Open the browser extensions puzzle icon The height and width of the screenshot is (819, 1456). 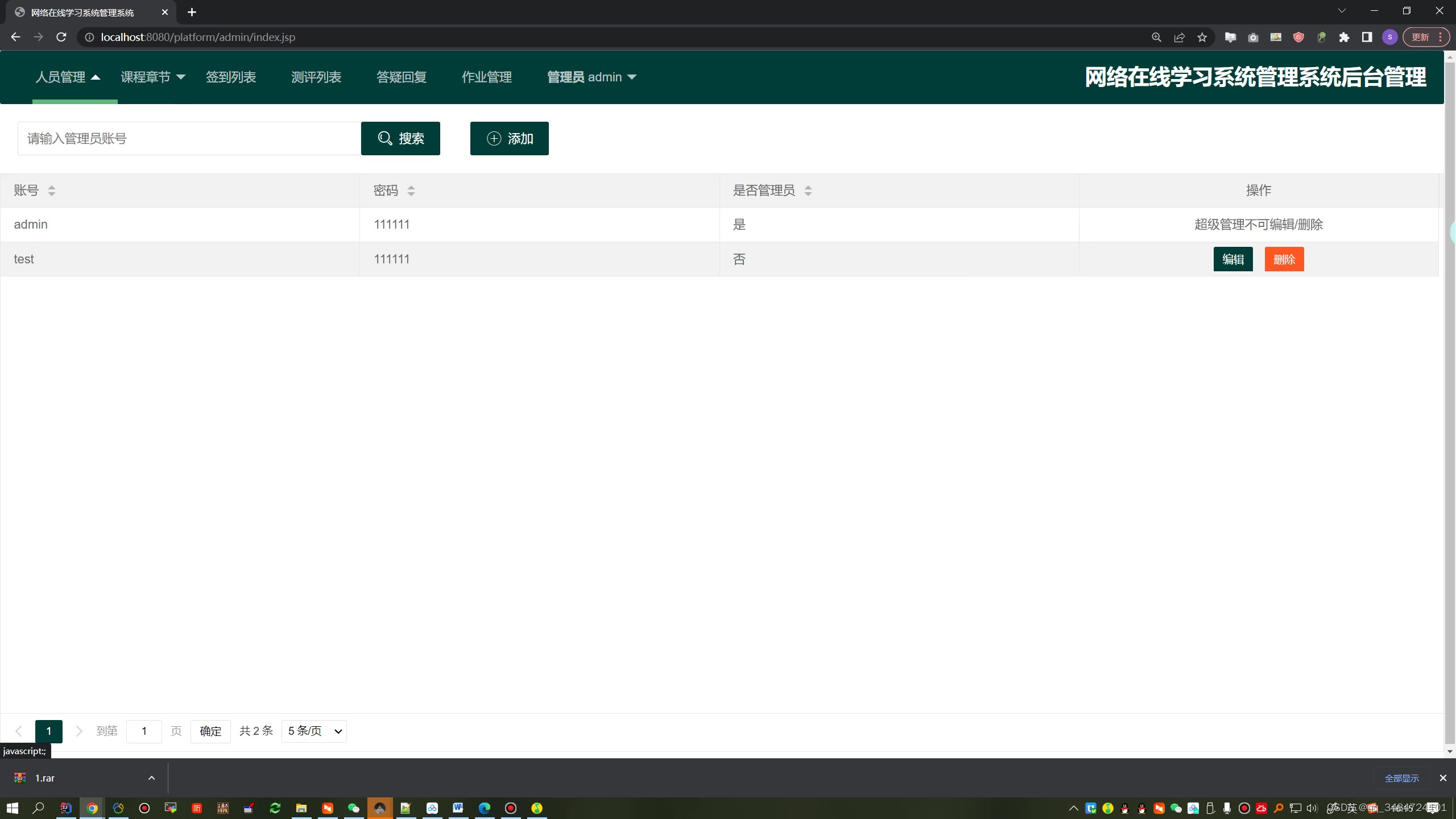pos(1344,38)
